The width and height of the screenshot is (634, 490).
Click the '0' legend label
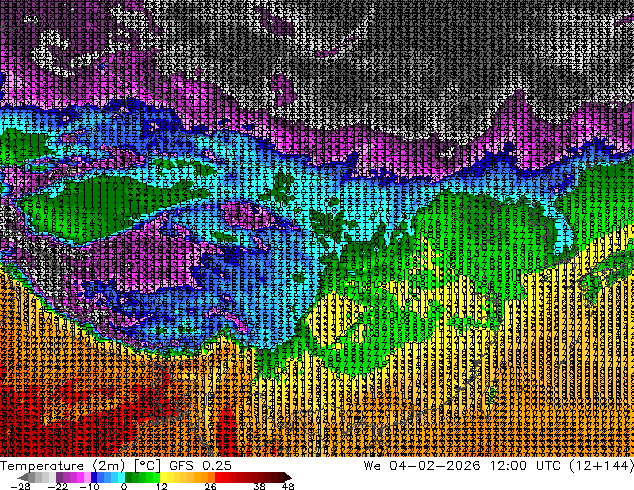tap(124, 486)
